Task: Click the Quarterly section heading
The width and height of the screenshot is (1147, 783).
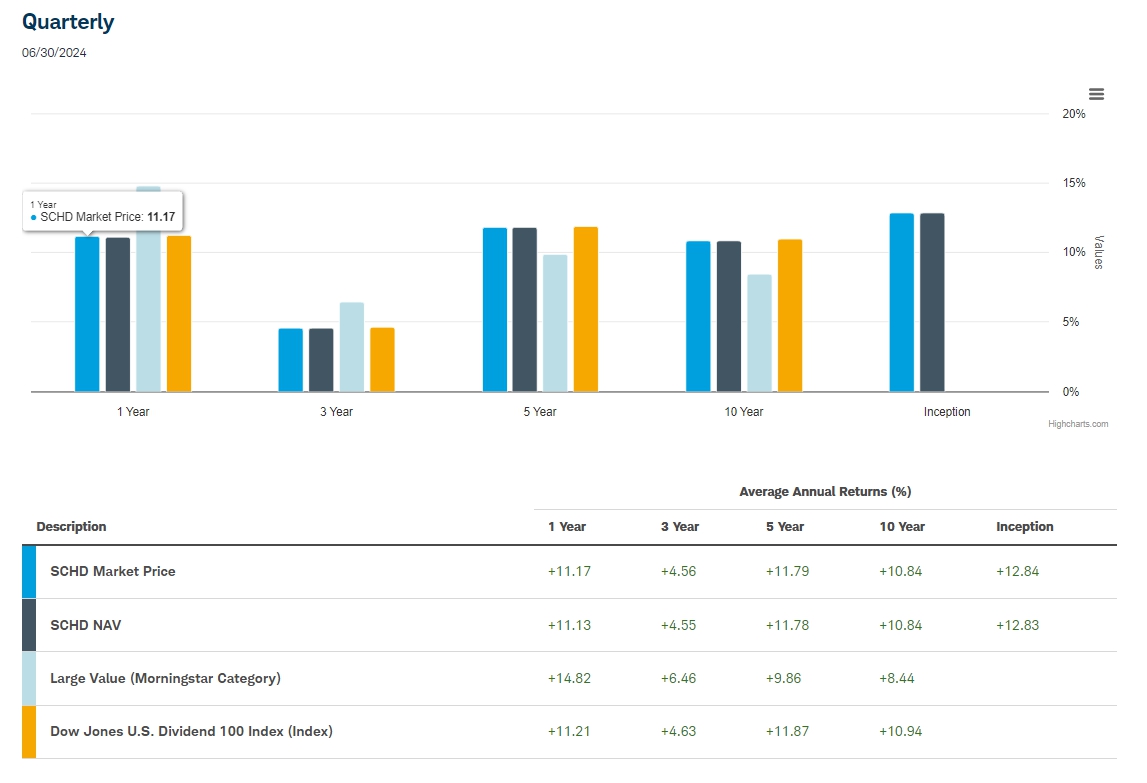Action: point(68,22)
